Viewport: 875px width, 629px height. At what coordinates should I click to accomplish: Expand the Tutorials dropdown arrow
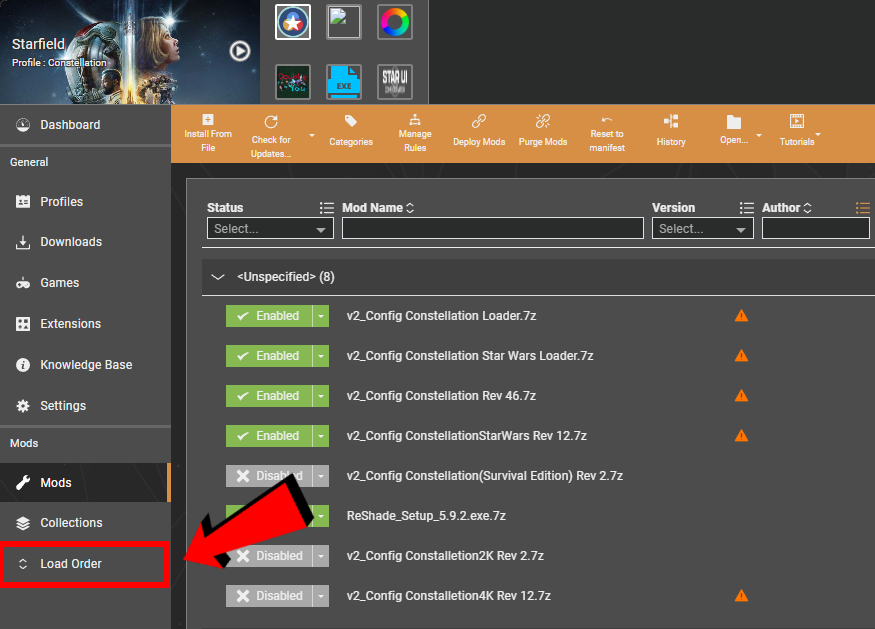[x=818, y=135]
